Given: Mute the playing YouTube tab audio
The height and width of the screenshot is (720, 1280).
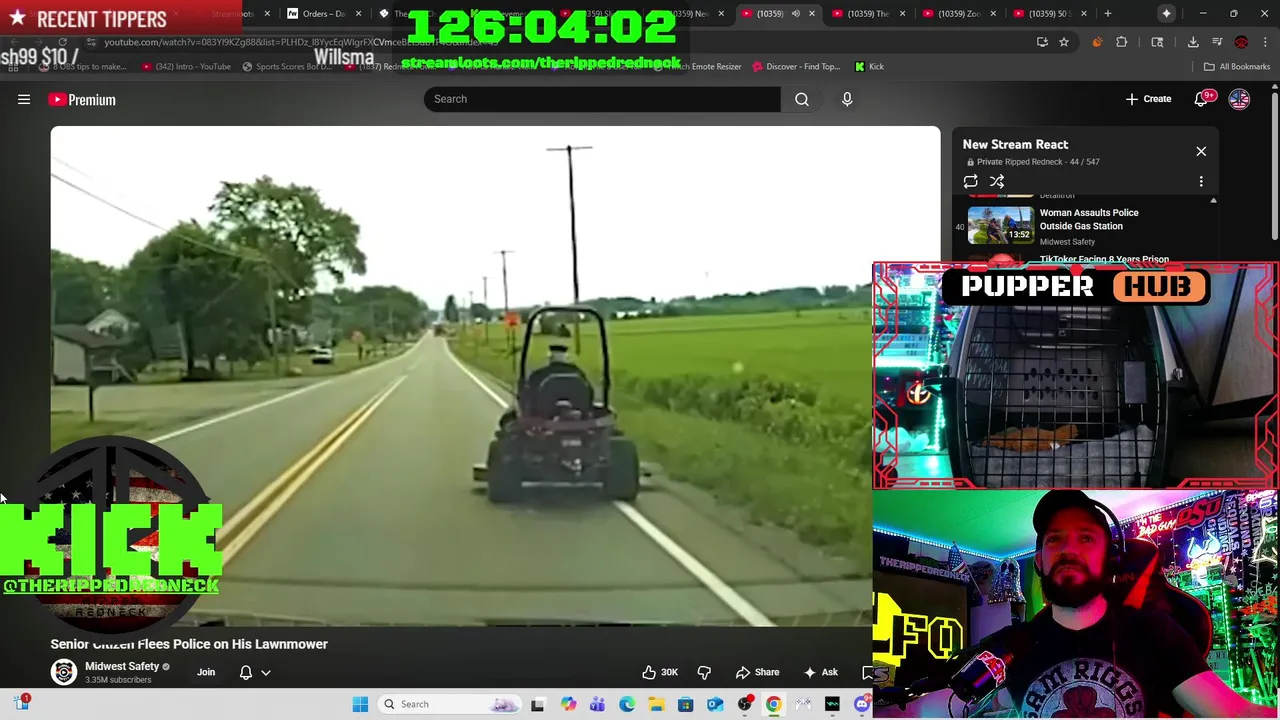Looking at the screenshot, I should coord(796,14).
